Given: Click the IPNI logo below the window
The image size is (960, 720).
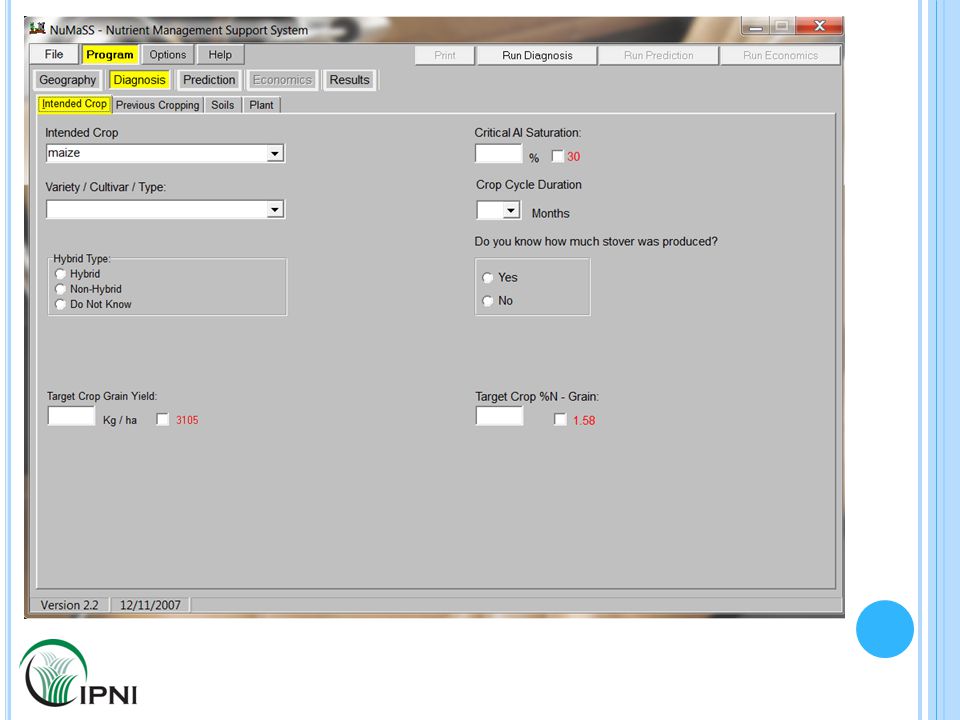Looking at the screenshot, I should point(78,673).
